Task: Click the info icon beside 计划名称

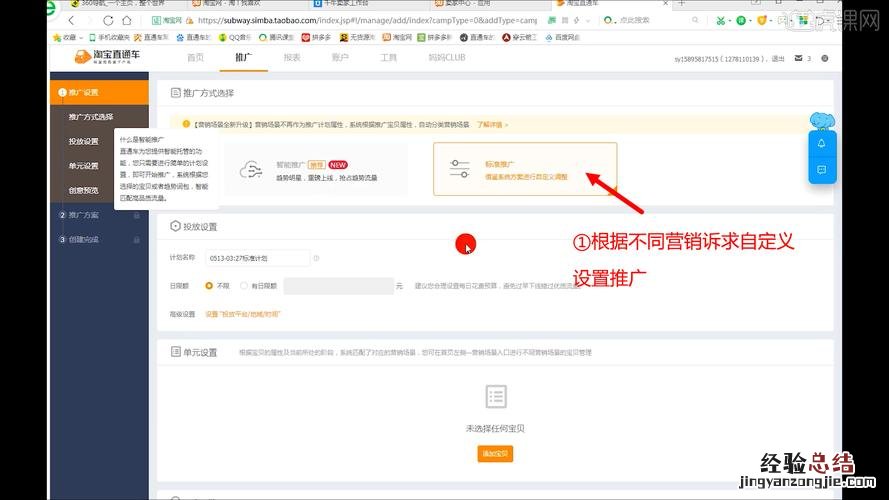Action: (316, 258)
